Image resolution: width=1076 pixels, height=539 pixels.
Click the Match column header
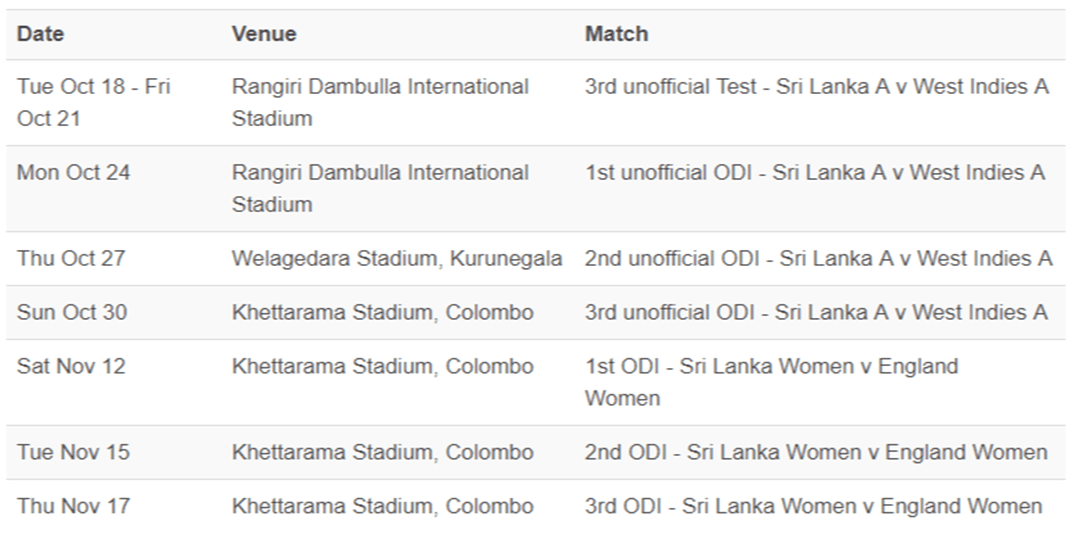coord(616,34)
